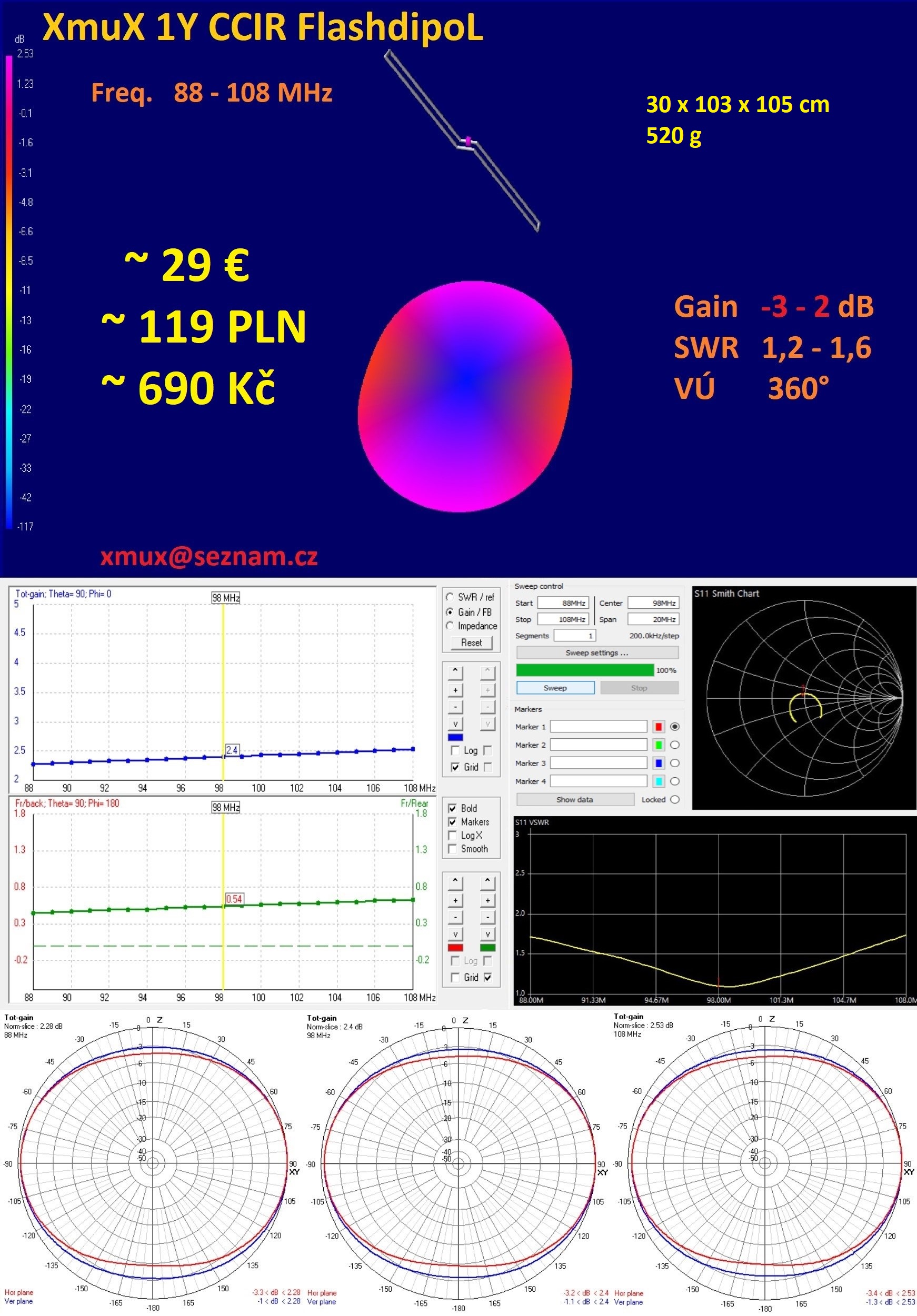
Task: Open Sweep settings dialog
Action: (597, 652)
